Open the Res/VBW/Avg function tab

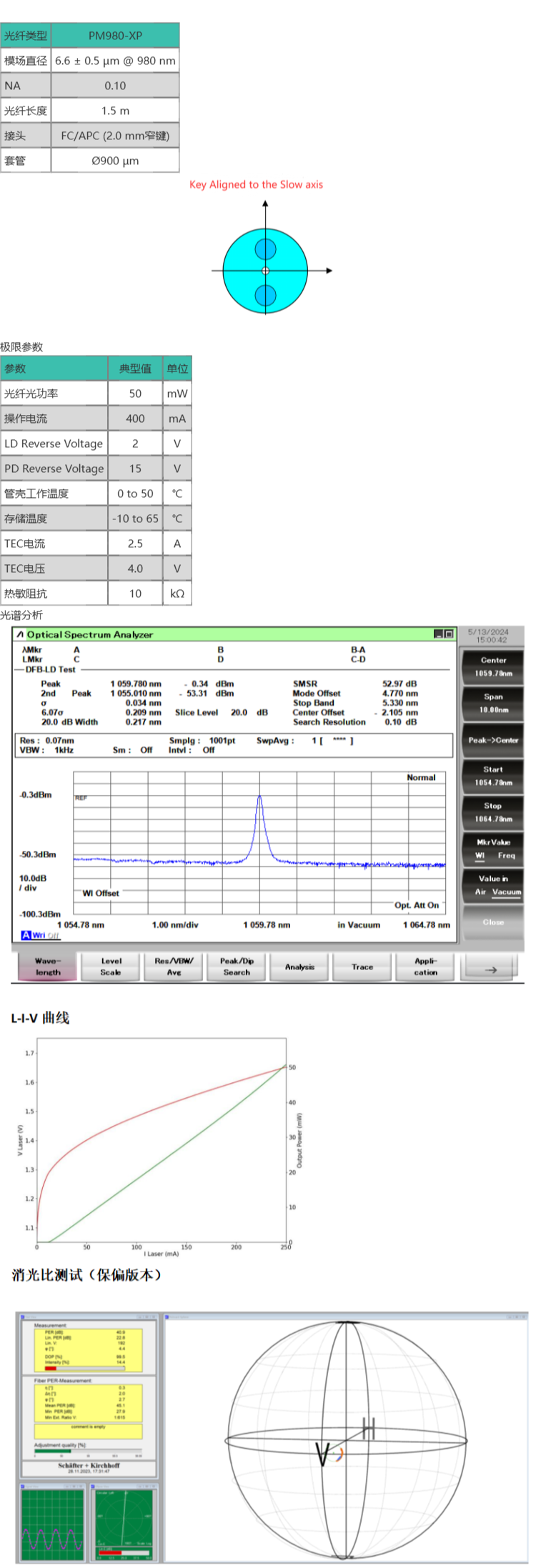174,967
